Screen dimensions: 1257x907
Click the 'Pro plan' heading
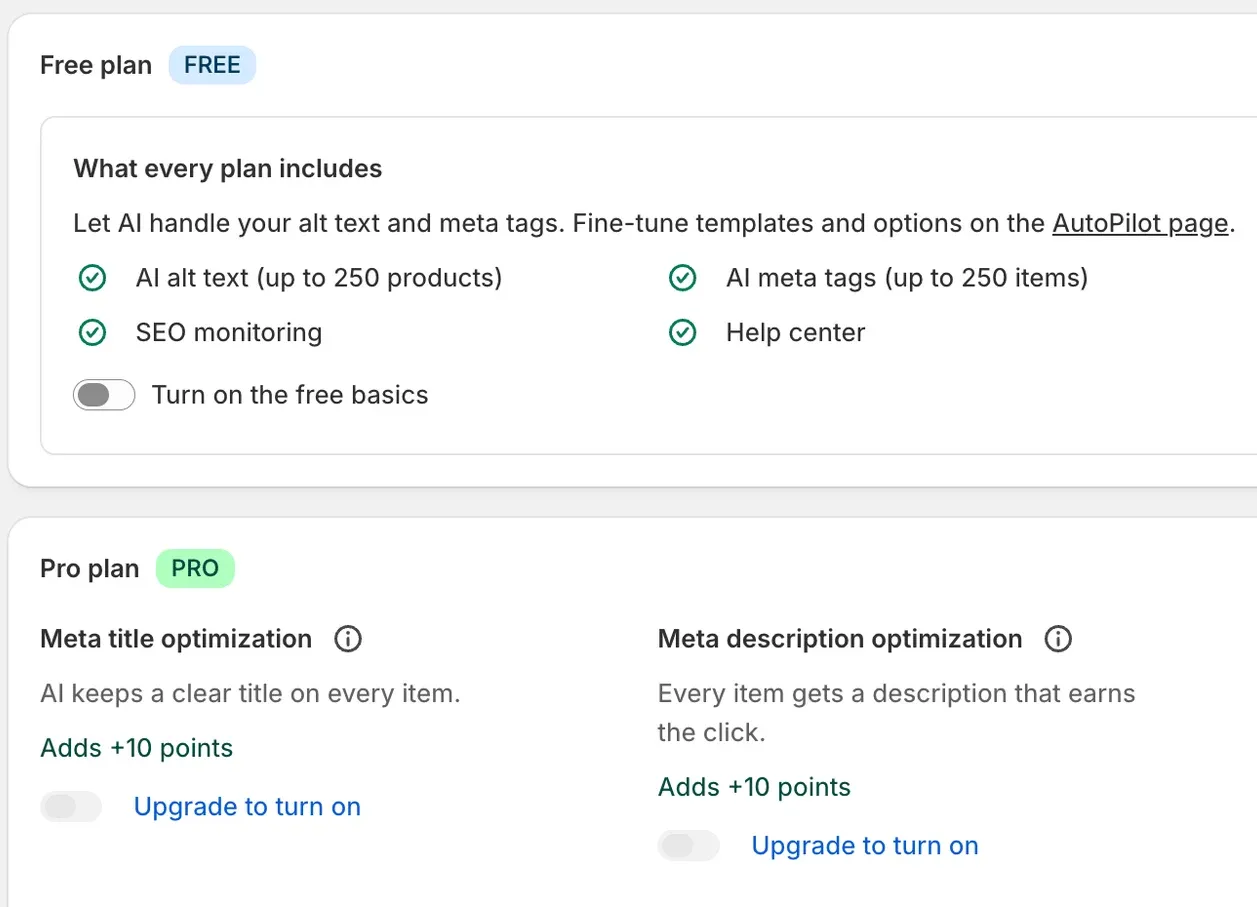[90, 569]
